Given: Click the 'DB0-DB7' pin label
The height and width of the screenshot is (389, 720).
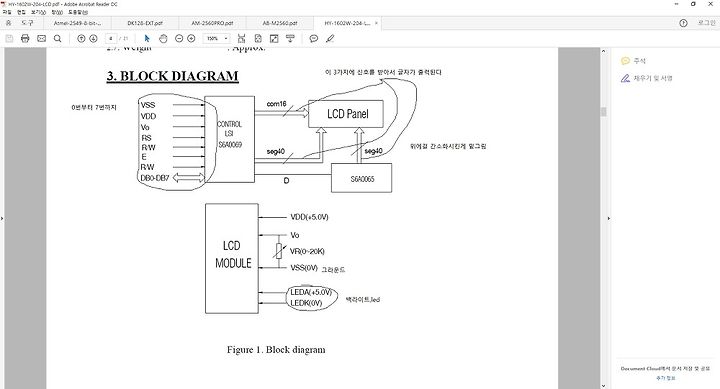Looking at the screenshot, I should (x=155, y=178).
